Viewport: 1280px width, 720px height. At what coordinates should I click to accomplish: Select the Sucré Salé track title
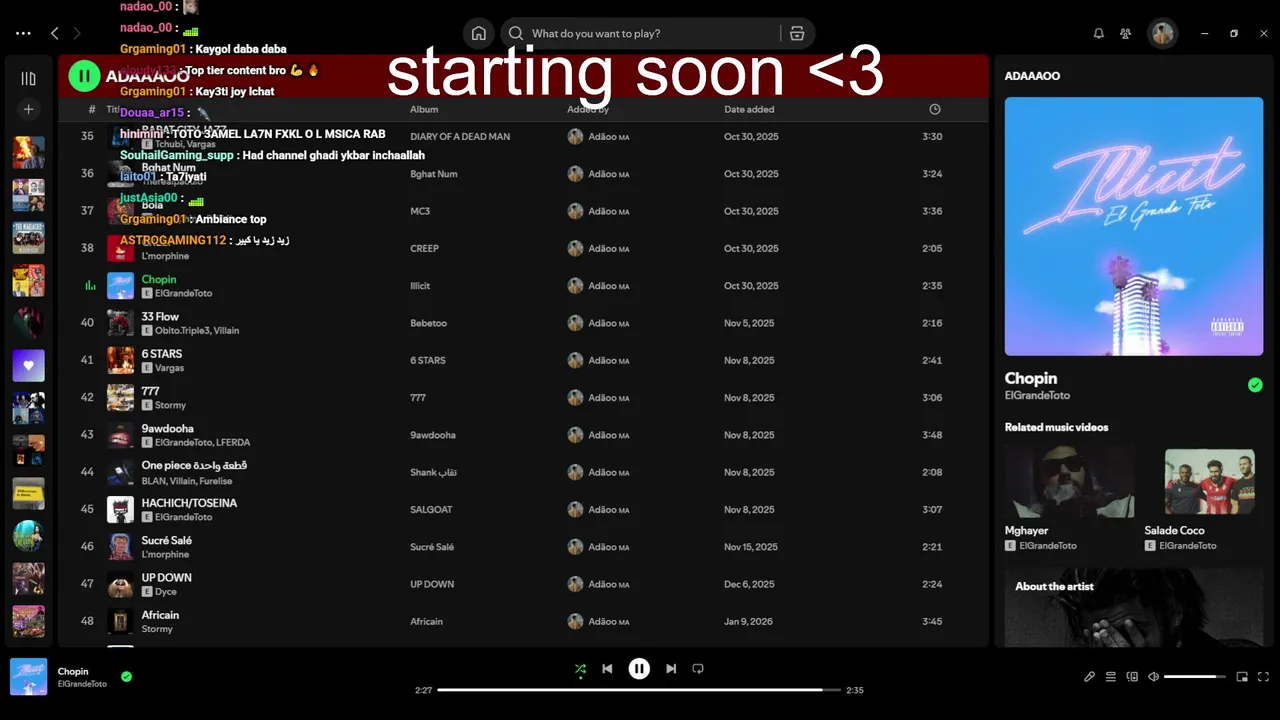tap(167, 540)
